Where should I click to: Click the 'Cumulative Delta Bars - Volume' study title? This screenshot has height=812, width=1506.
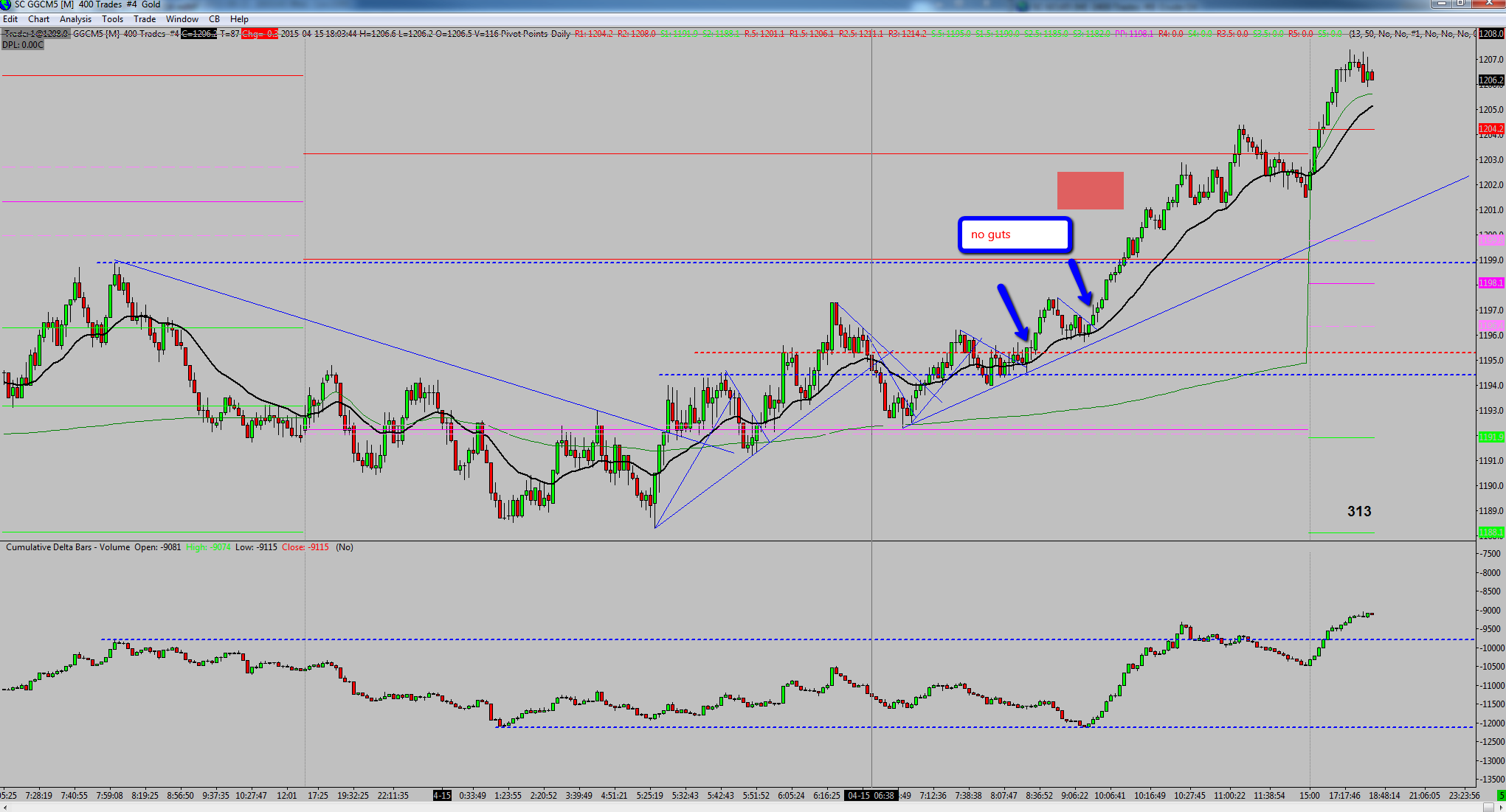68,547
